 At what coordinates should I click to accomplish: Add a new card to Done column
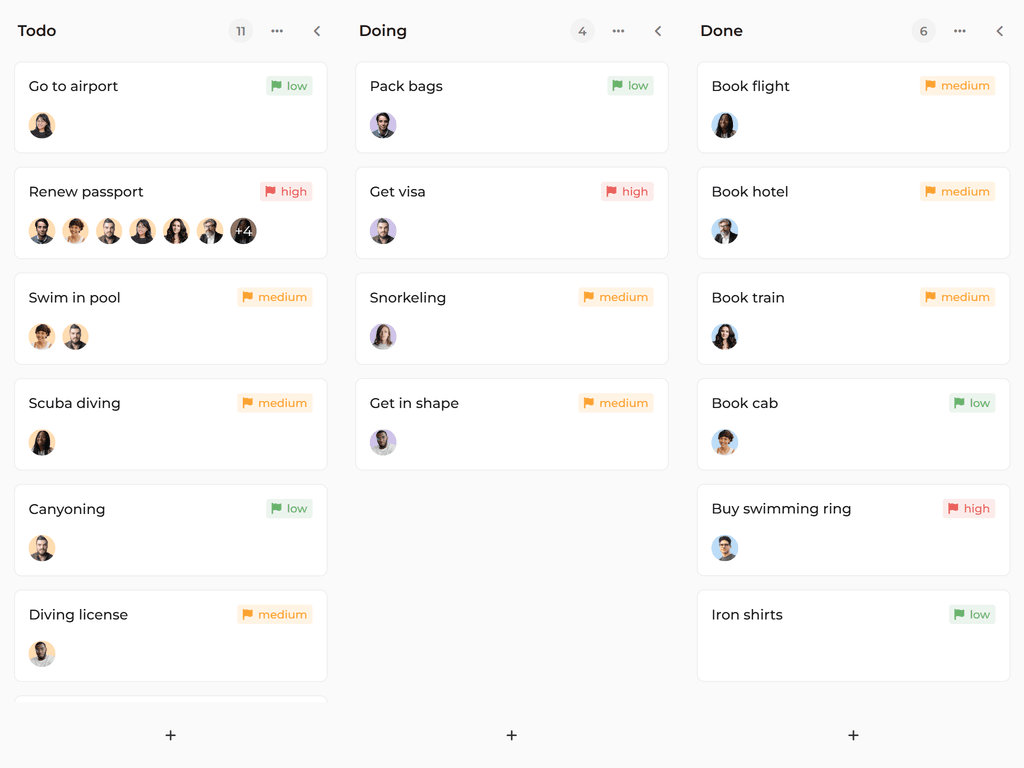853,735
